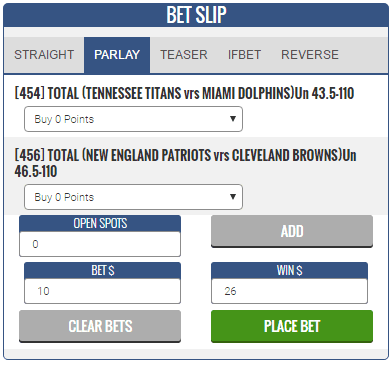Click the OPEN SPOTS input field
This screenshot has height=369, width=389.
pyautogui.click(x=100, y=244)
